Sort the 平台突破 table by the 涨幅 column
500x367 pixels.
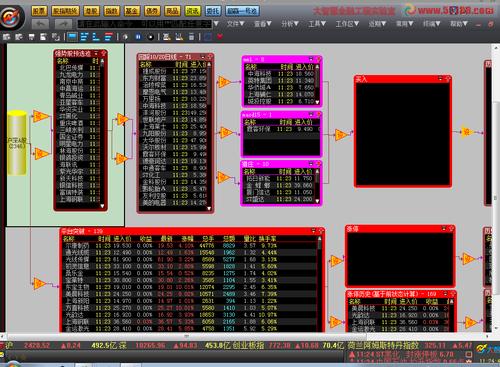(x=187, y=239)
